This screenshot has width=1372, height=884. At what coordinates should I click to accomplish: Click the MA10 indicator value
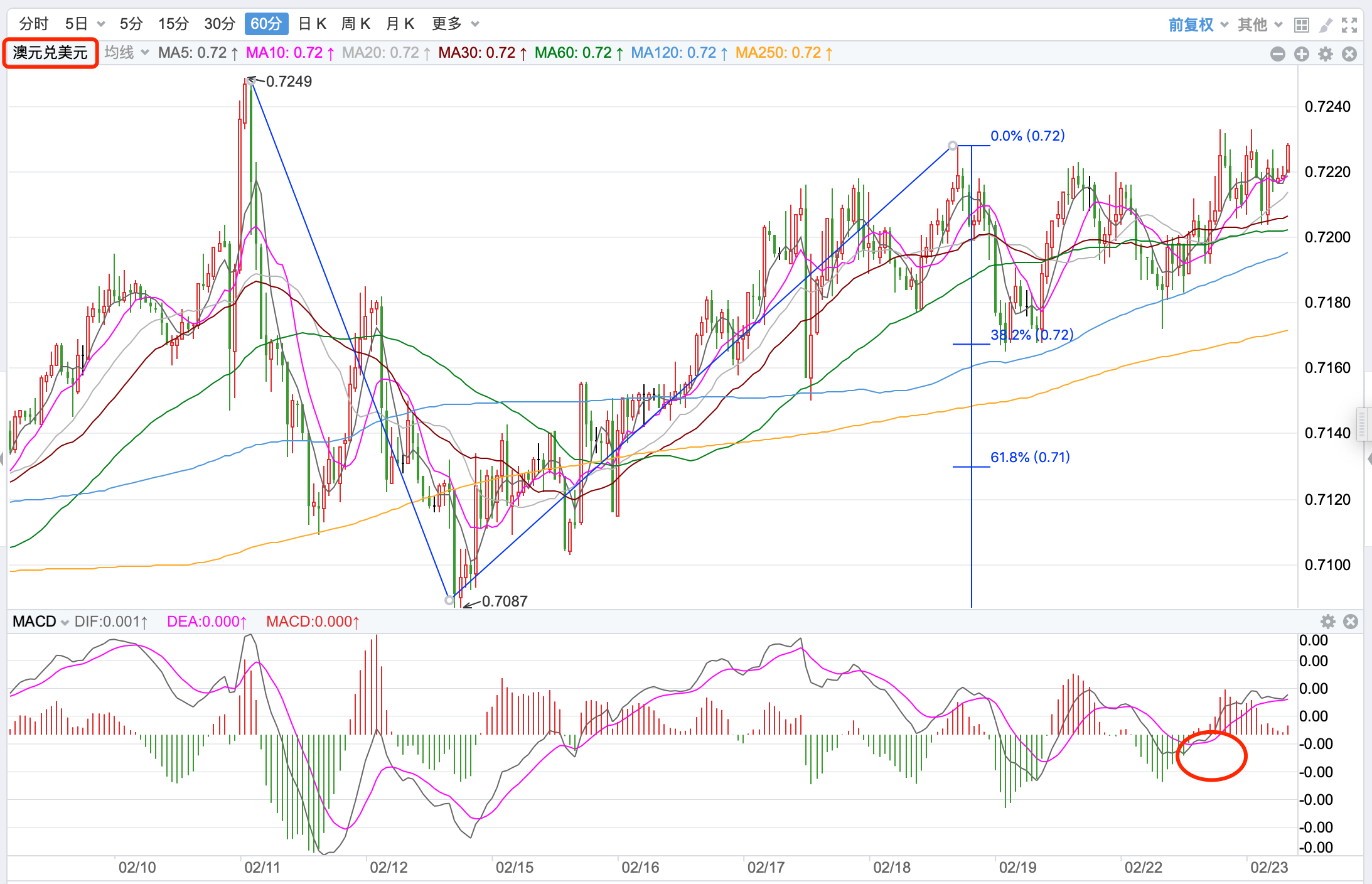290,53
